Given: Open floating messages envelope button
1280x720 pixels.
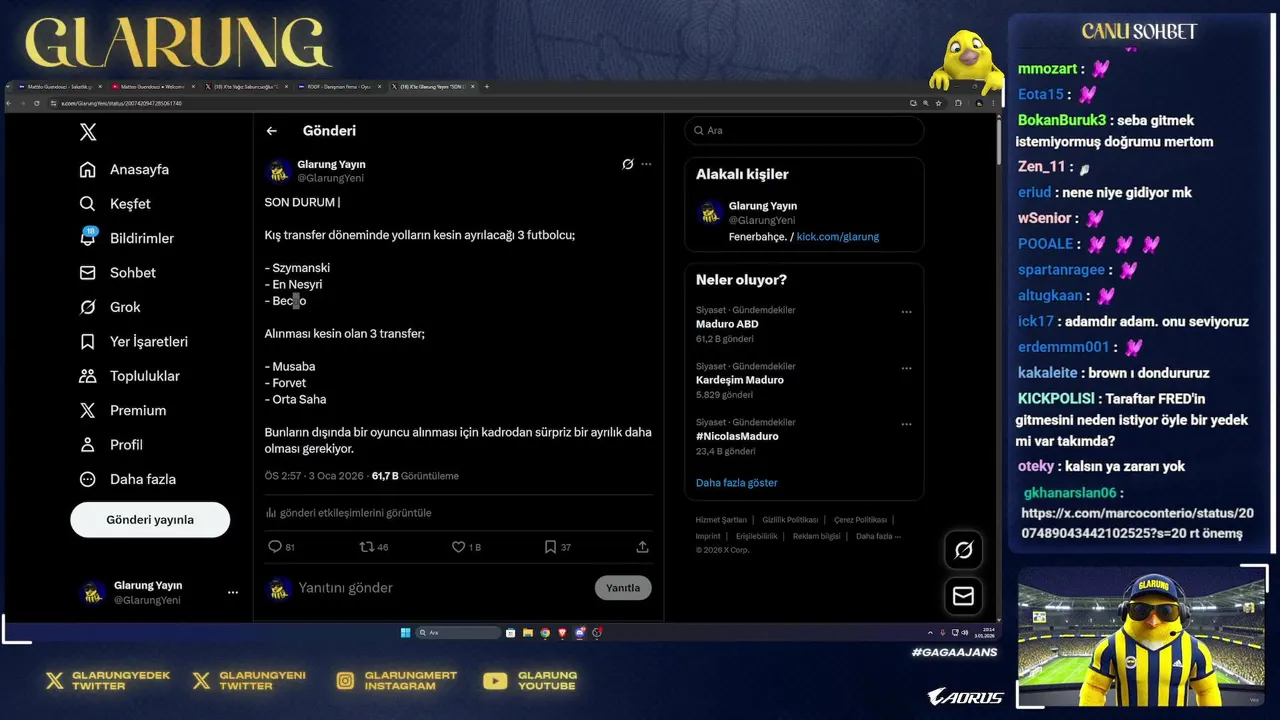Looking at the screenshot, I should click(x=964, y=596).
